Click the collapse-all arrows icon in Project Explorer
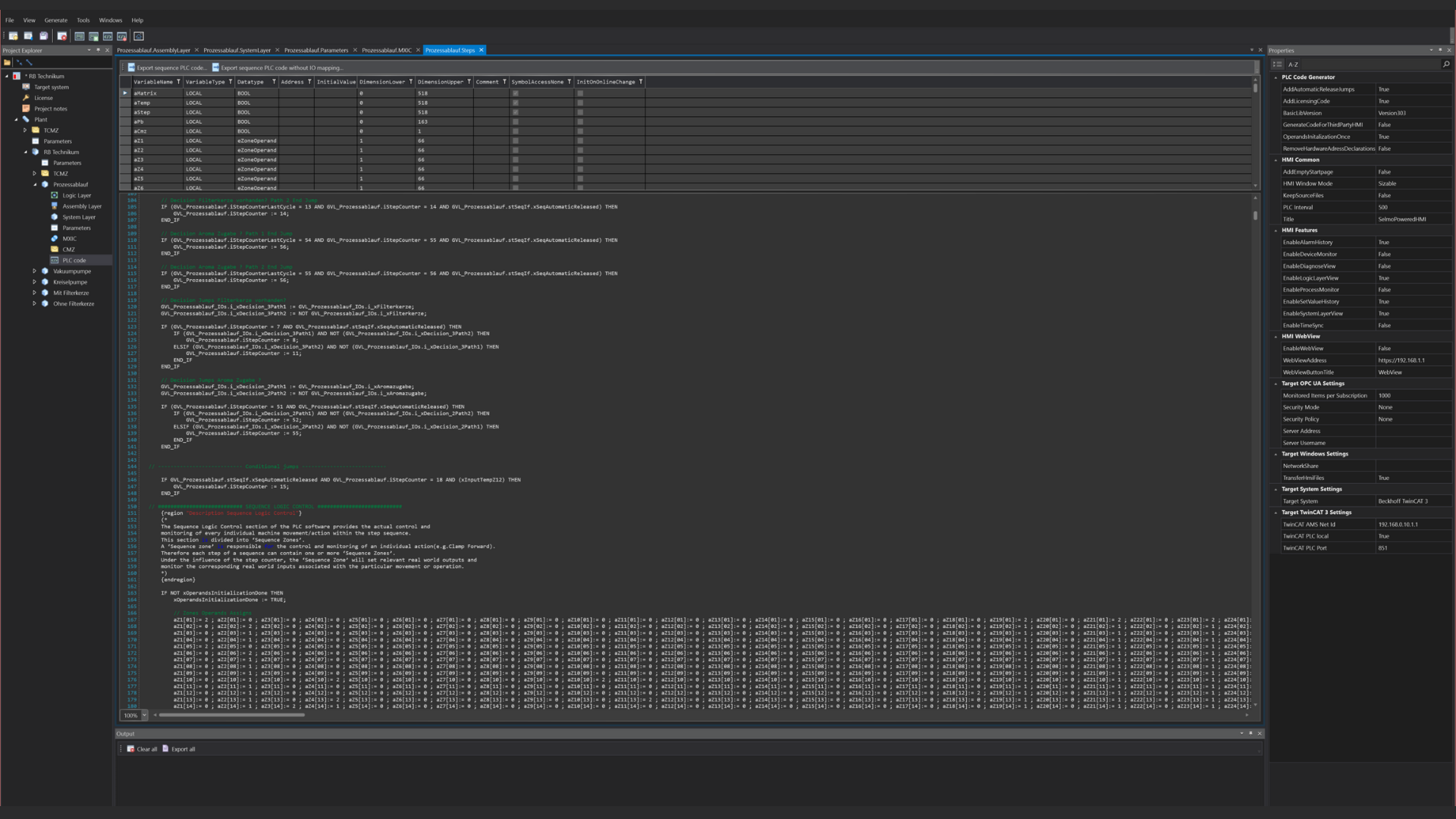Screen dimensions: 1456x819 pyautogui.click(x=19, y=62)
